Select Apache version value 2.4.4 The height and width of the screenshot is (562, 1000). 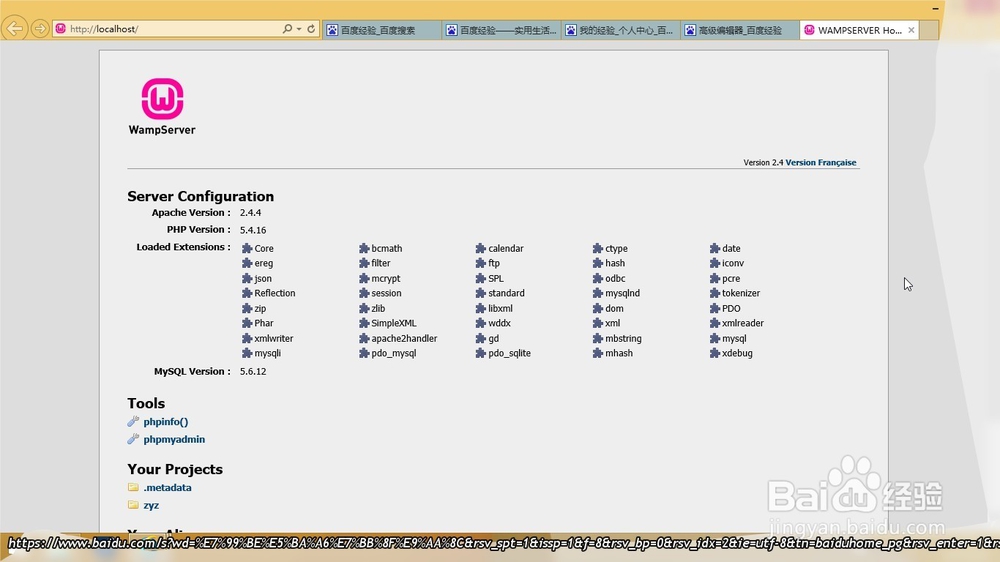[x=250, y=213]
